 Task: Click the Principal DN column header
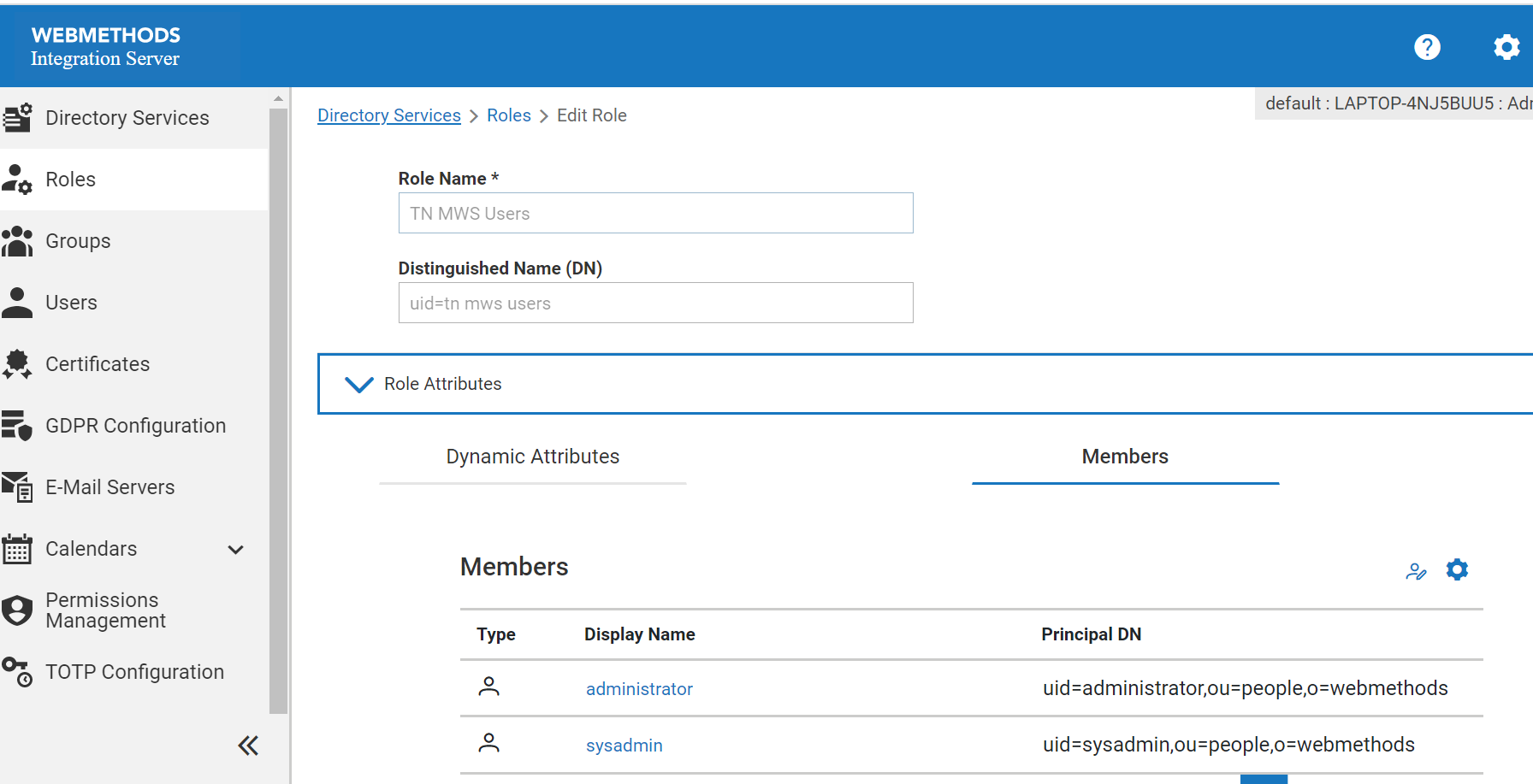click(1092, 634)
